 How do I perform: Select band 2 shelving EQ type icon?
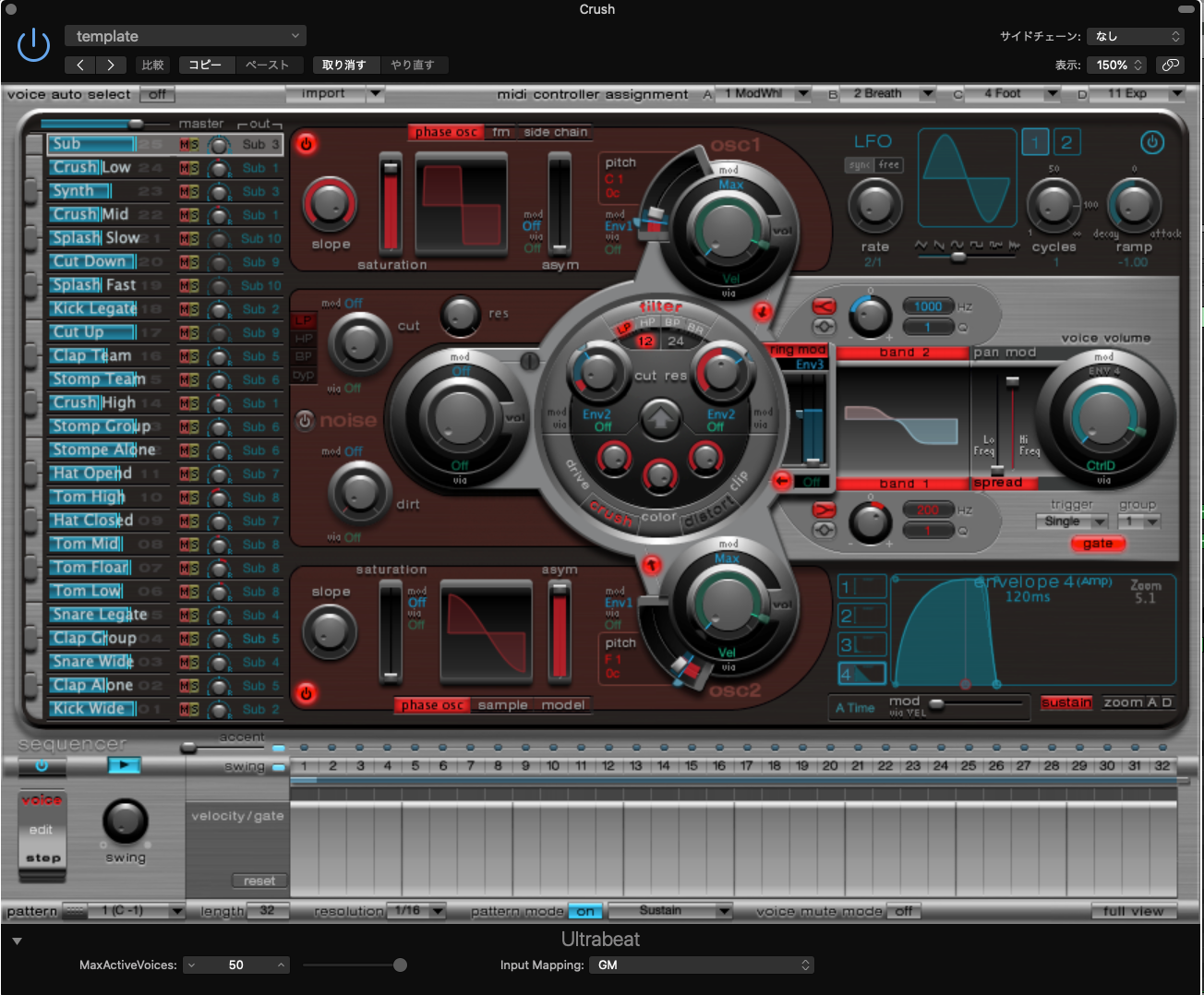pyautogui.click(x=824, y=306)
